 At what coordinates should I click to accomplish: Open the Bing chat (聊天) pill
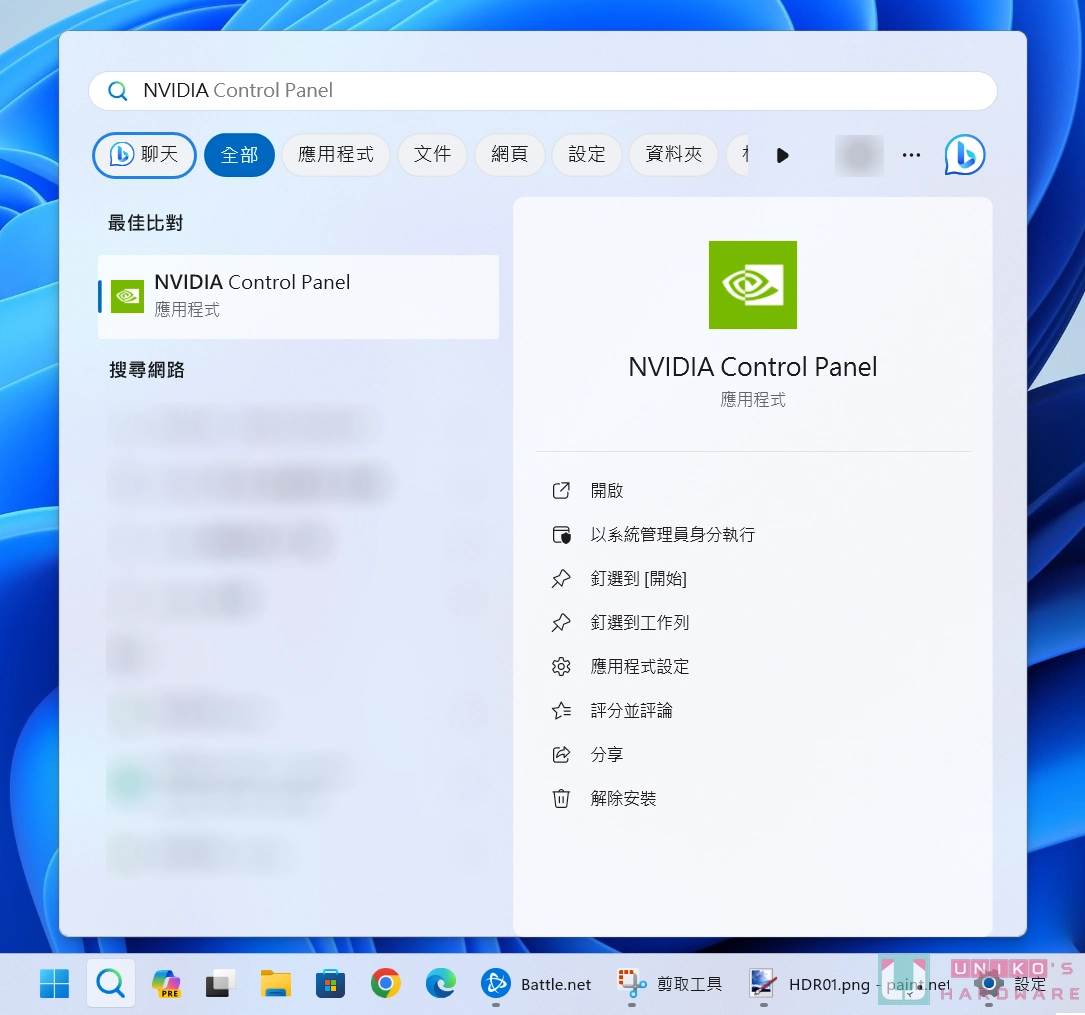coord(144,154)
